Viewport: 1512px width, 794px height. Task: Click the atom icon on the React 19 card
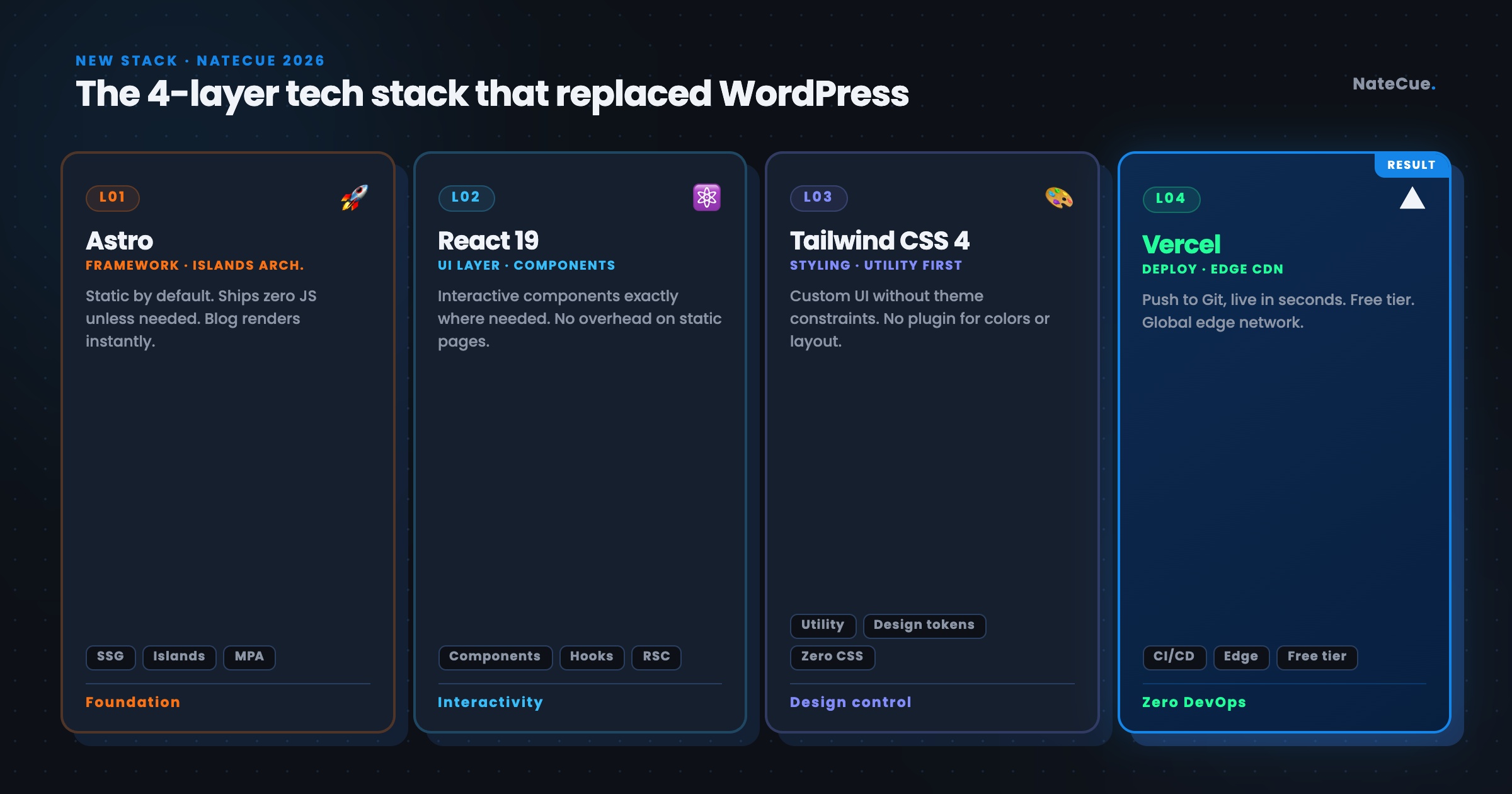[x=707, y=198]
